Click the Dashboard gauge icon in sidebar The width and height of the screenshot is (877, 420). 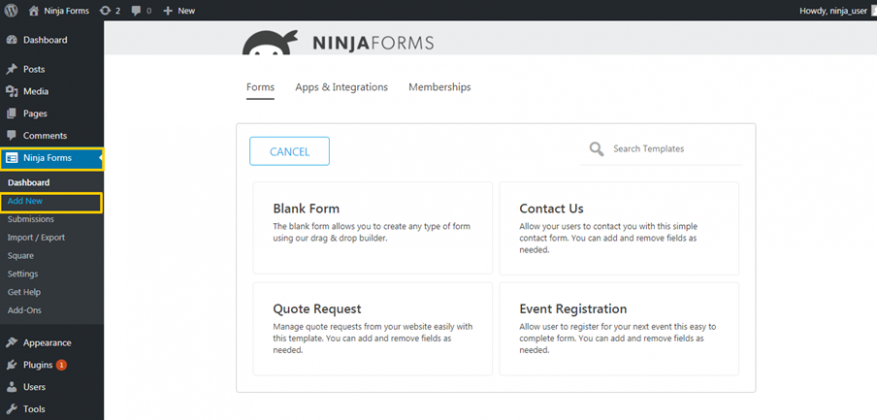(12, 40)
